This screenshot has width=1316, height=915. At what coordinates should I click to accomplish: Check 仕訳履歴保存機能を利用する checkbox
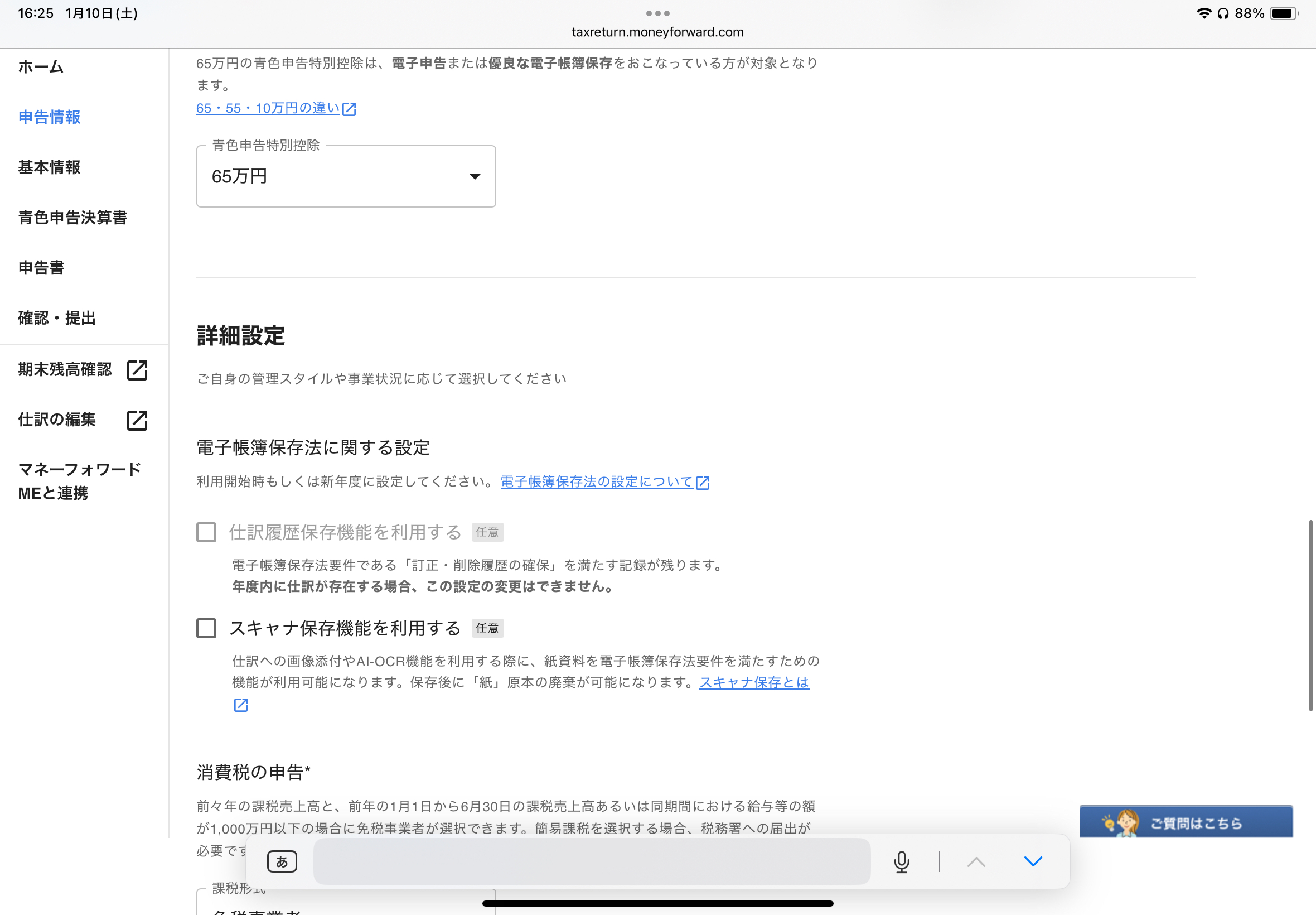coord(206,532)
